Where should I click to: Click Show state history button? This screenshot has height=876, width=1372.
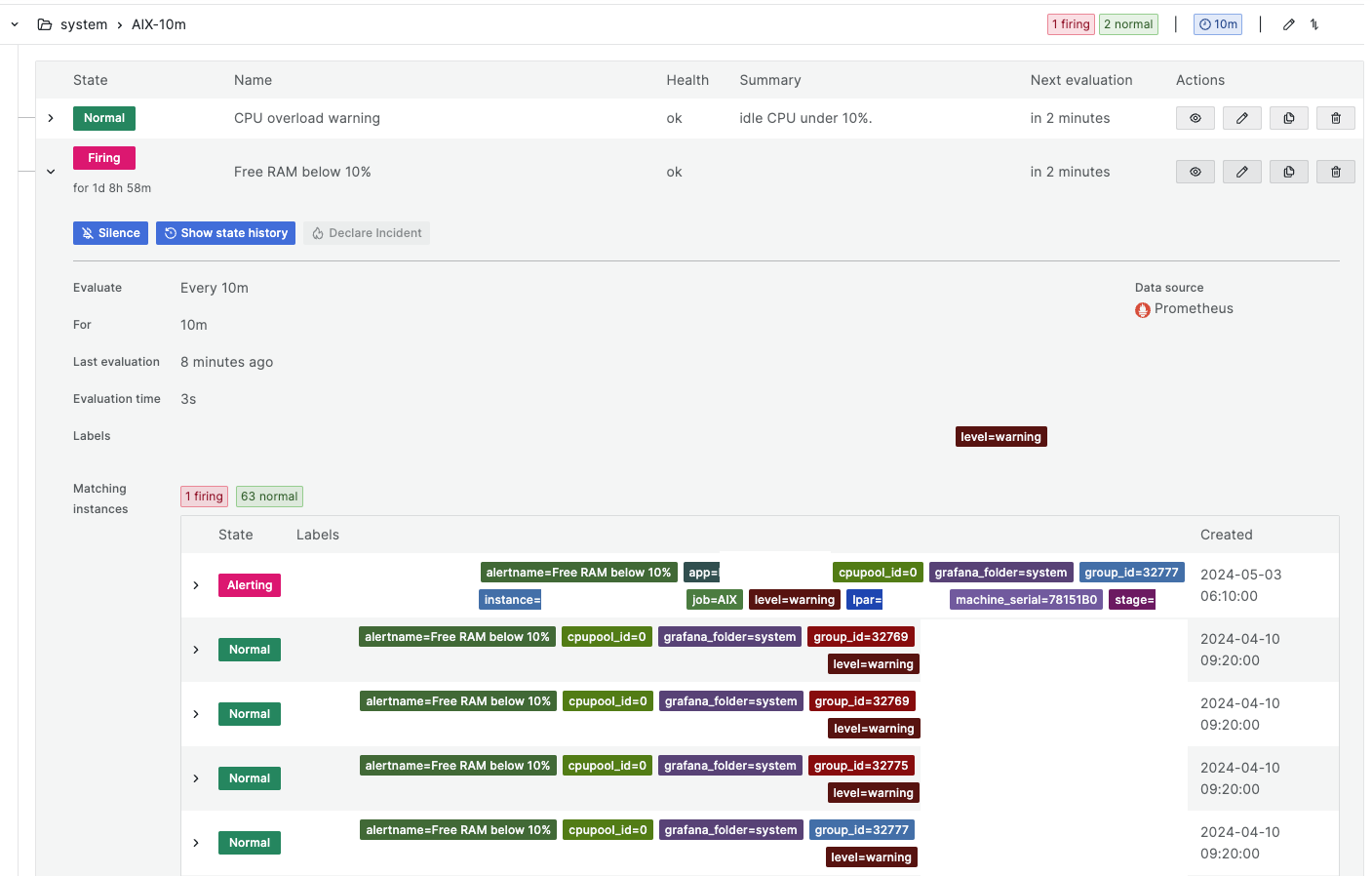225,233
